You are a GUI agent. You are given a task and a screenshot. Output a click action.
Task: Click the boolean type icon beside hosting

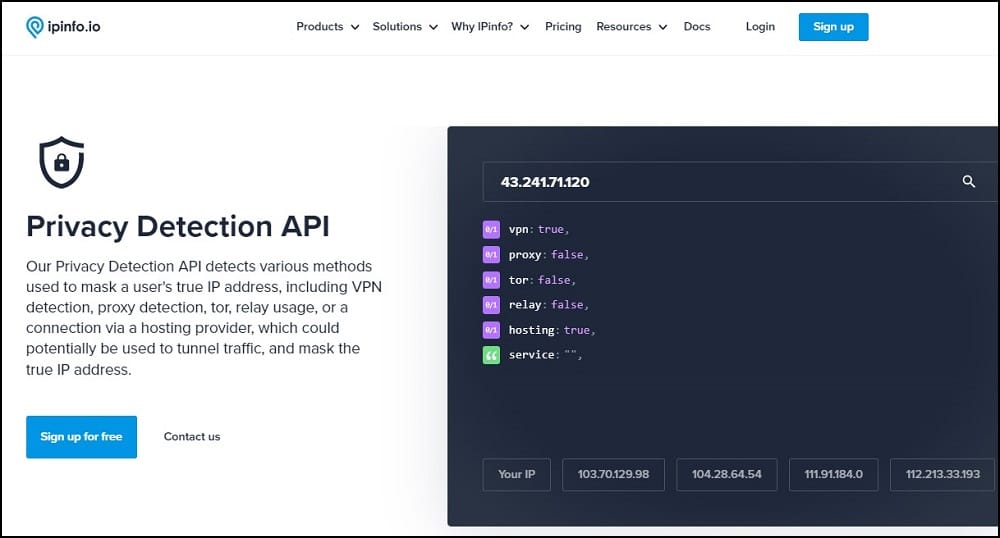pyautogui.click(x=491, y=330)
